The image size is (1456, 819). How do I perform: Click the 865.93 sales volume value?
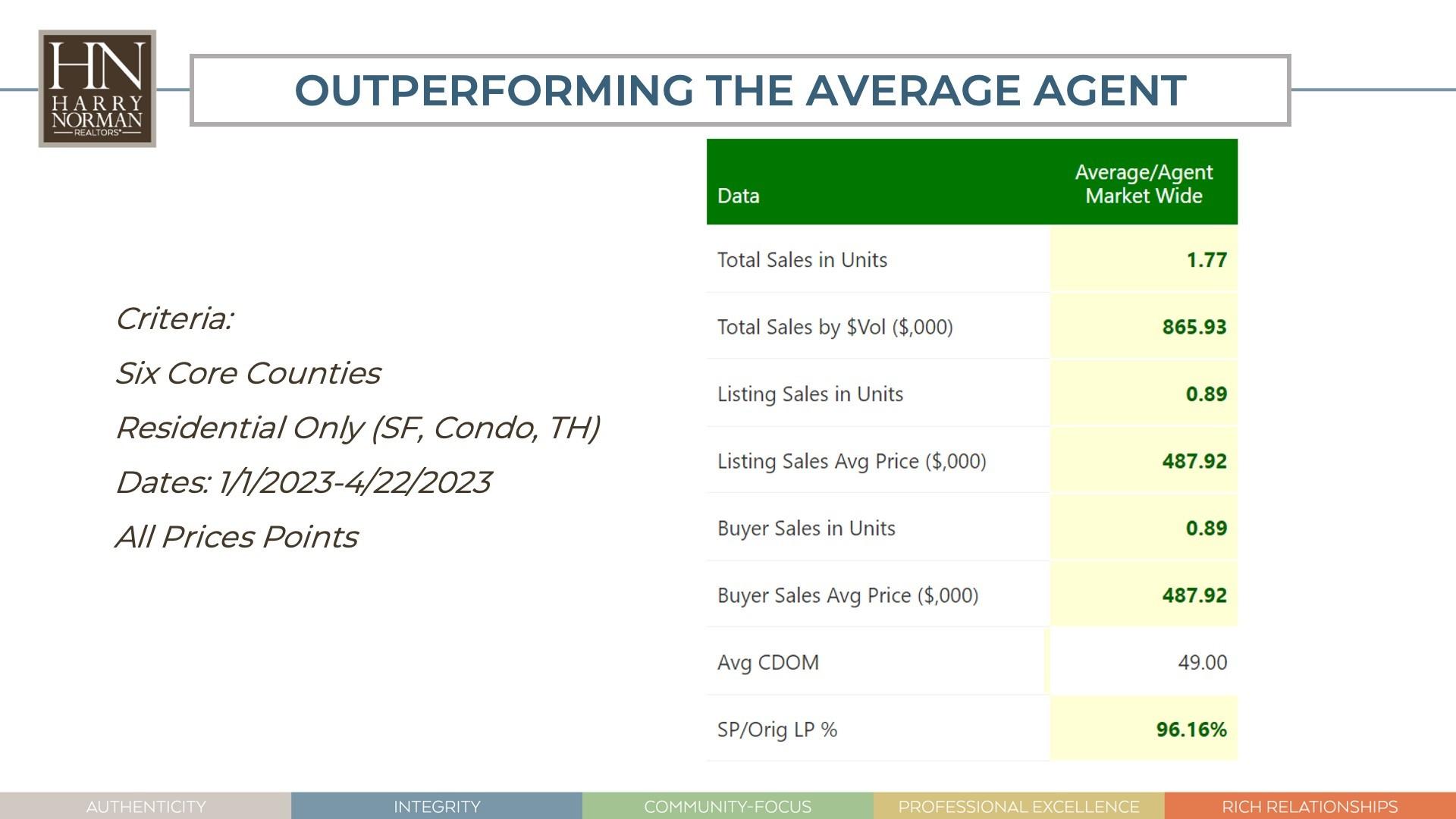(x=1194, y=327)
